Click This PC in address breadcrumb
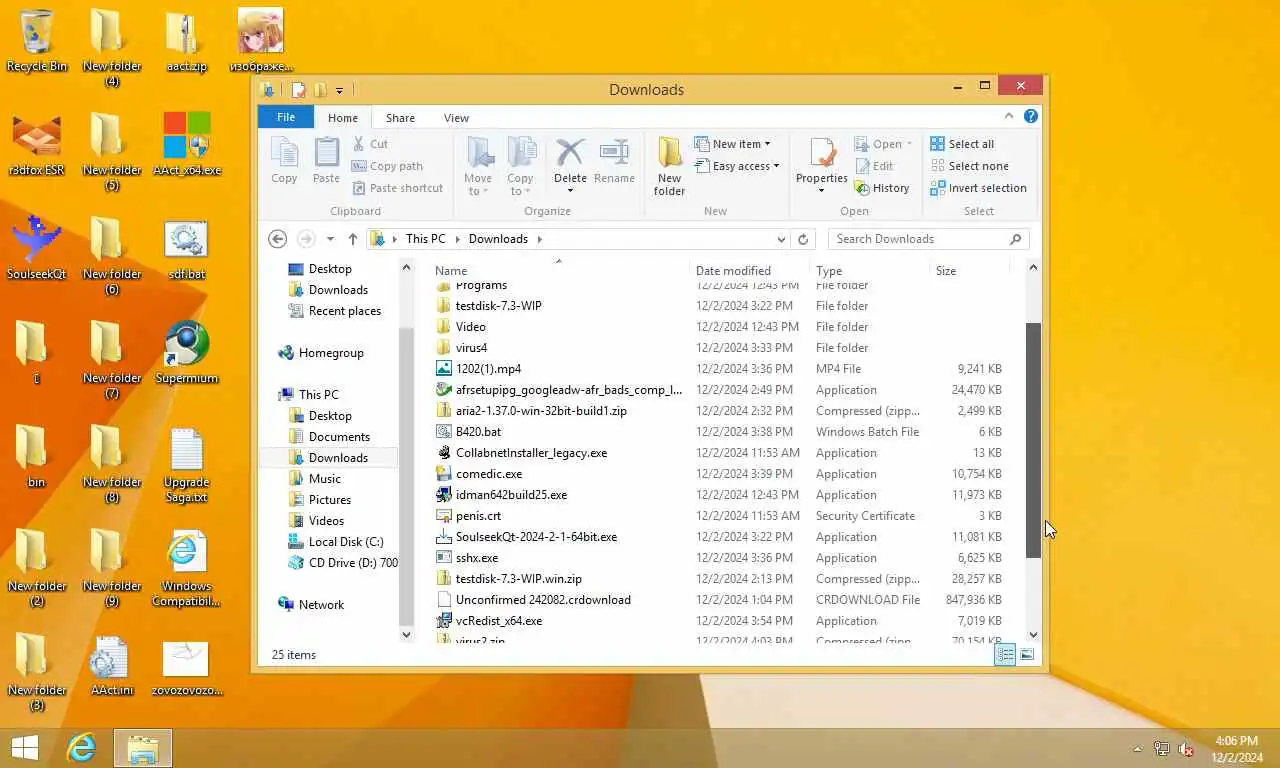1280x768 pixels. (425, 239)
